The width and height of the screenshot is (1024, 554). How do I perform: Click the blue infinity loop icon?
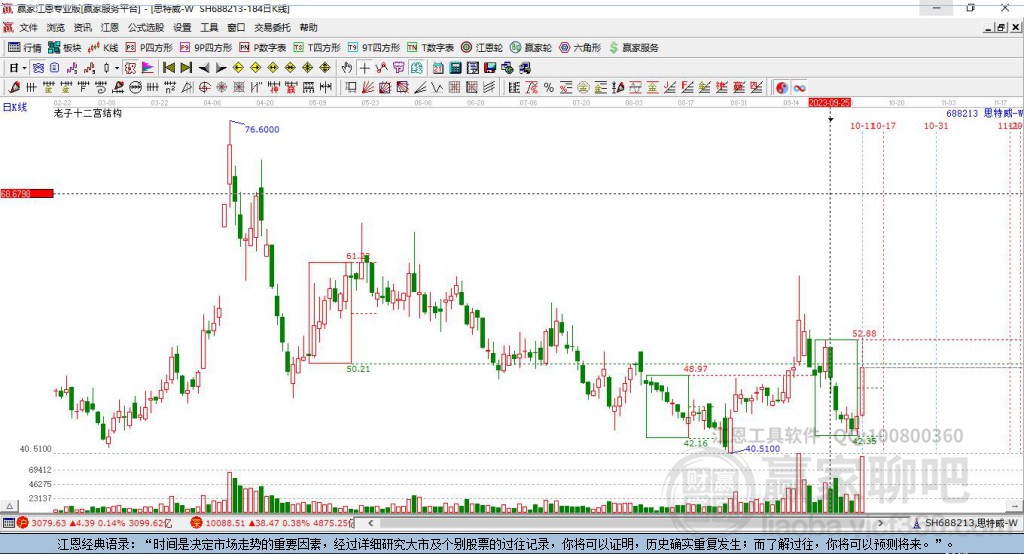coord(799,88)
